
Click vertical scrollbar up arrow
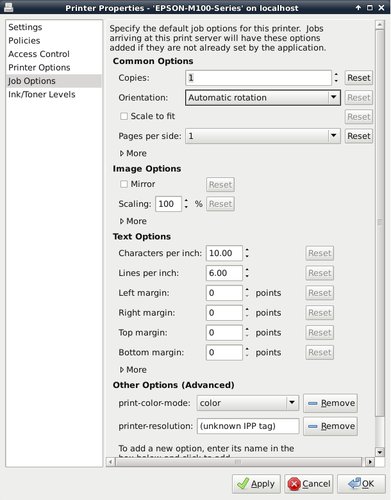(x=379, y=25)
